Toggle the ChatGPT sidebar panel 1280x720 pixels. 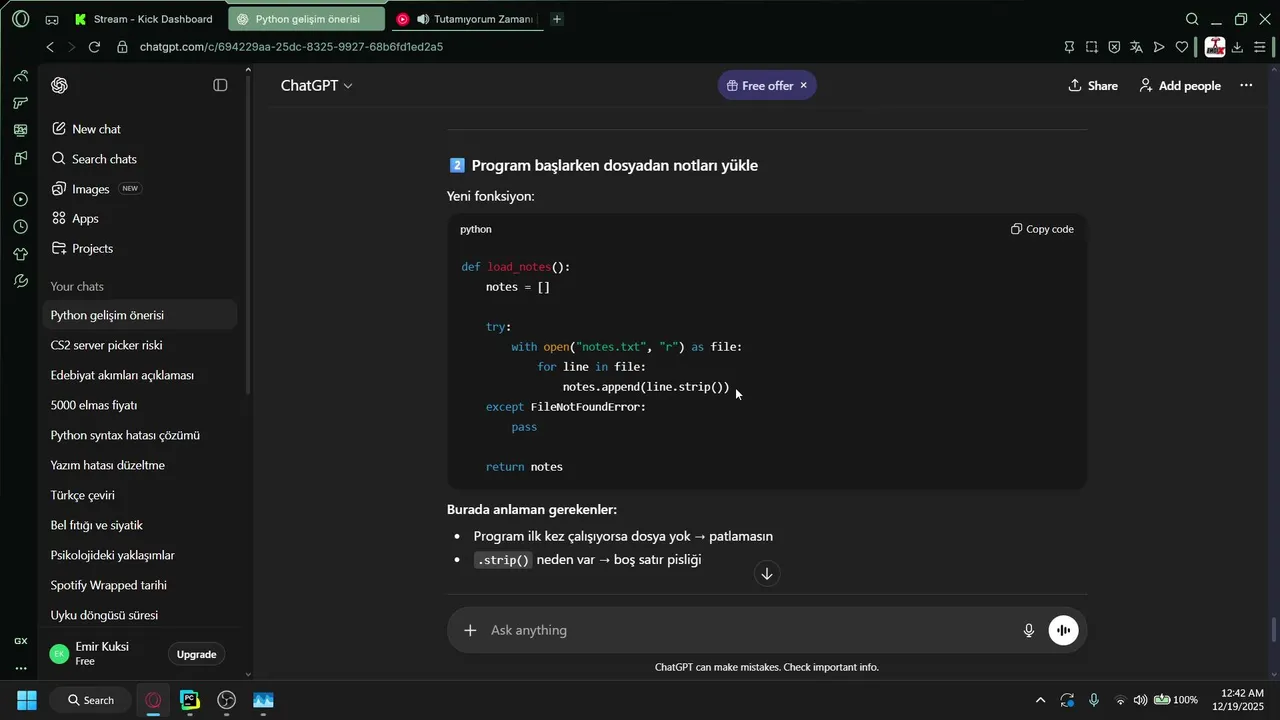pos(220,86)
